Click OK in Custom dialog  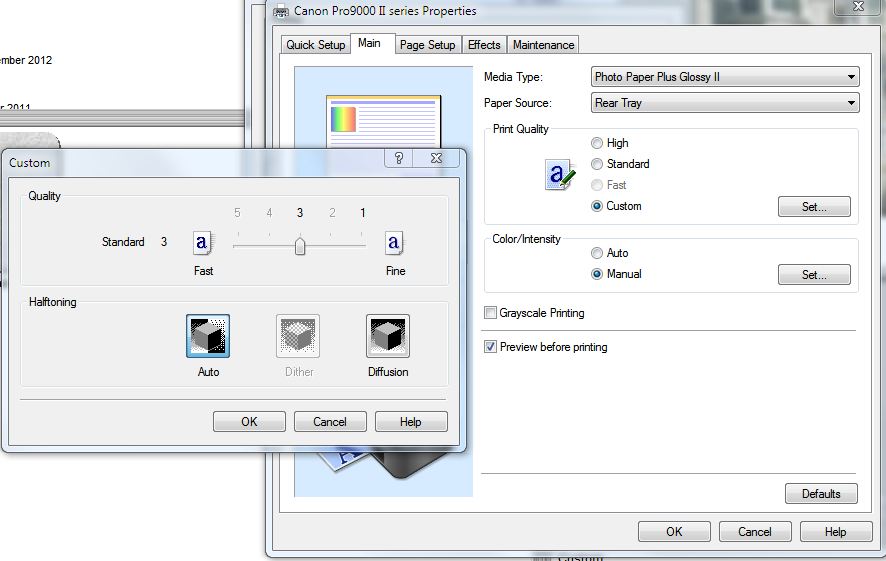[249, 421]
